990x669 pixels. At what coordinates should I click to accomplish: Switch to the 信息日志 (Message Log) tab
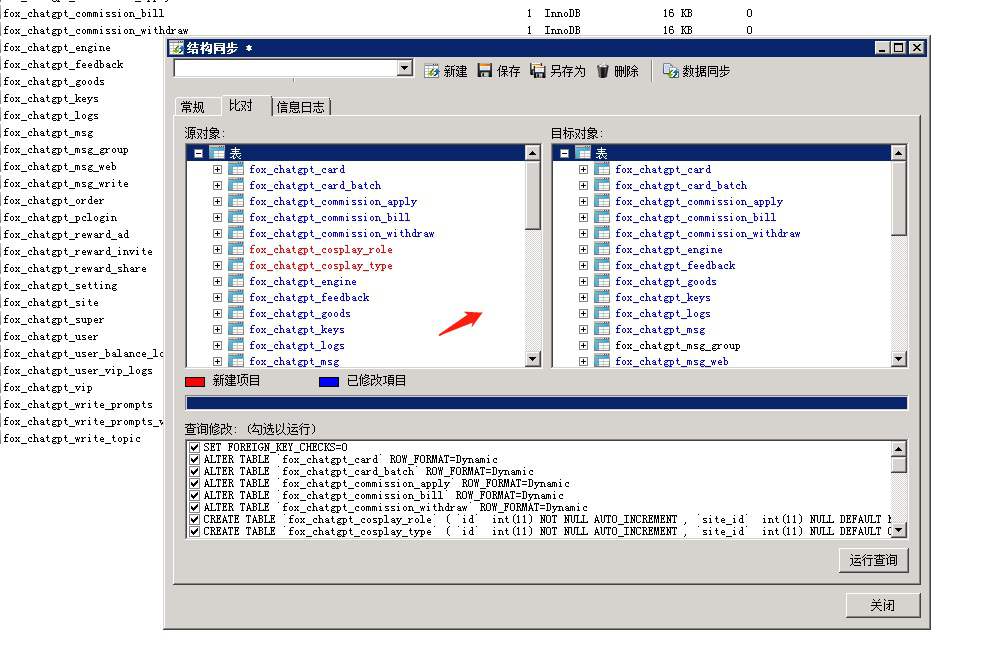(300, 107)
